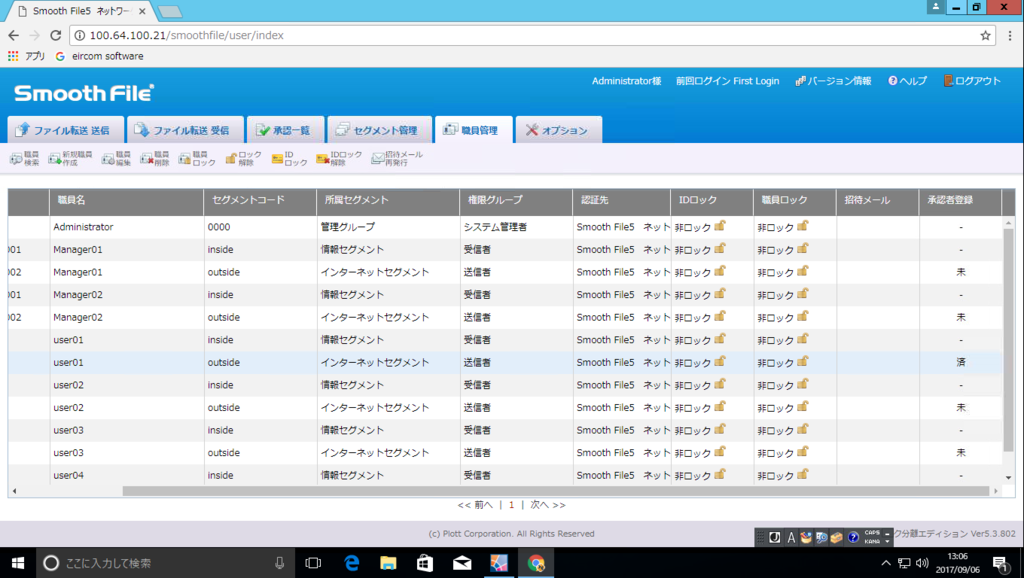Open the Windows Start menu
Viewport: 1024px width, 578px height.
[18, 563]
